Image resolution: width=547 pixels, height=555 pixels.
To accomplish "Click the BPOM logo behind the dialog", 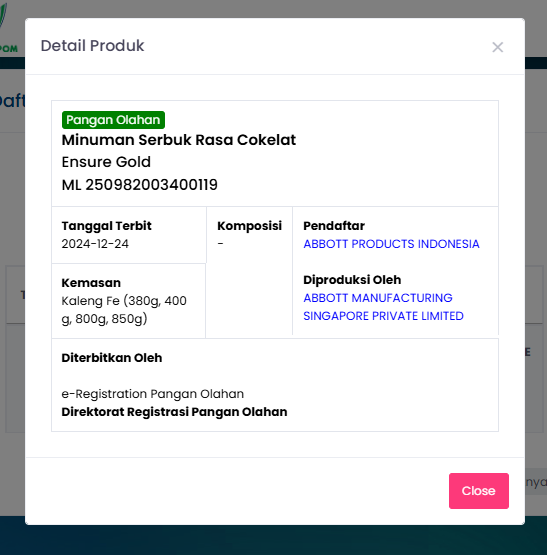I will pyautogui.click(x=9, y=28).
